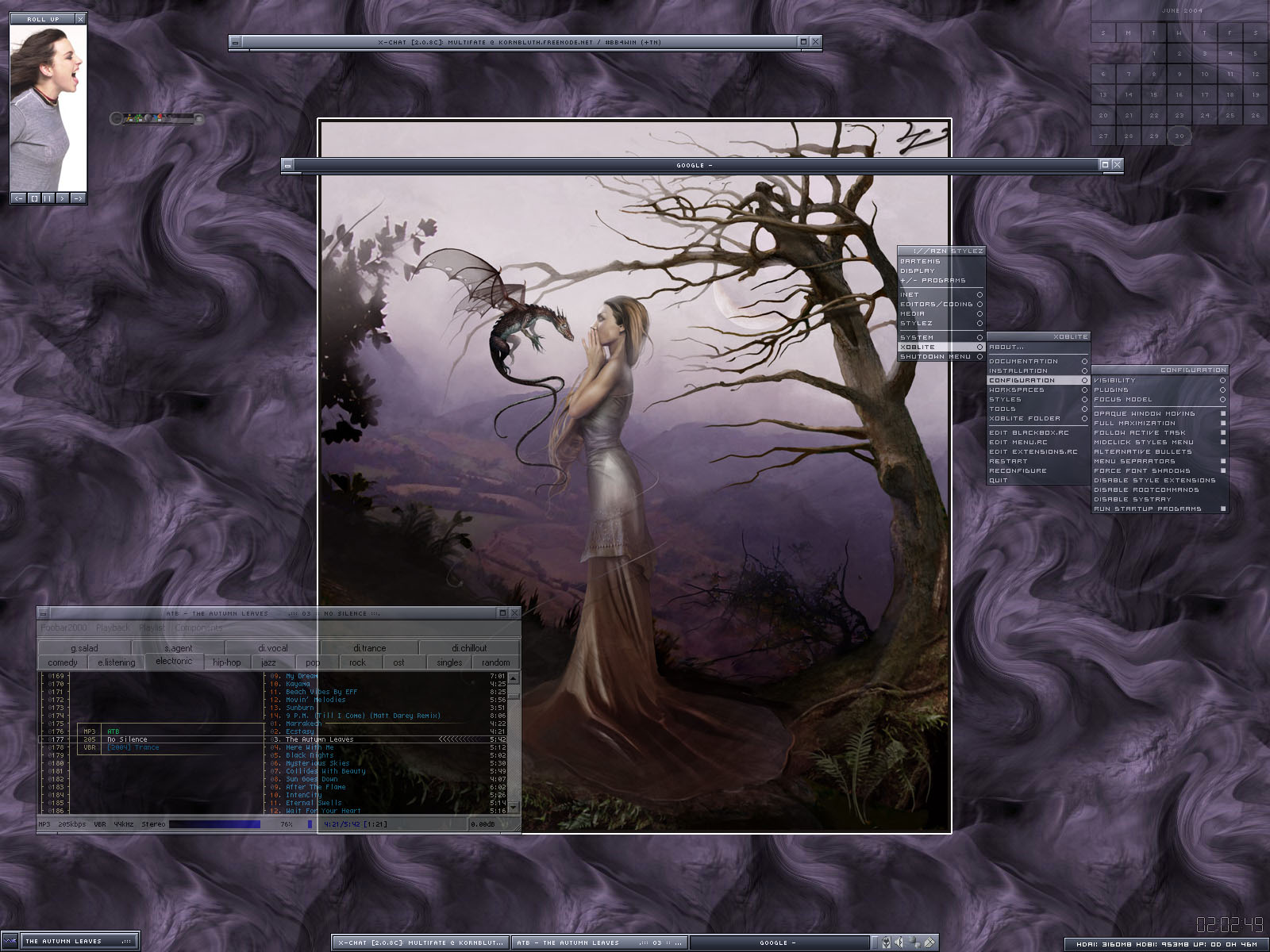Toggle Midclick Styles Menu option
The image size is (1270, 952).
pyautogui.click(x=1160, y=442)
